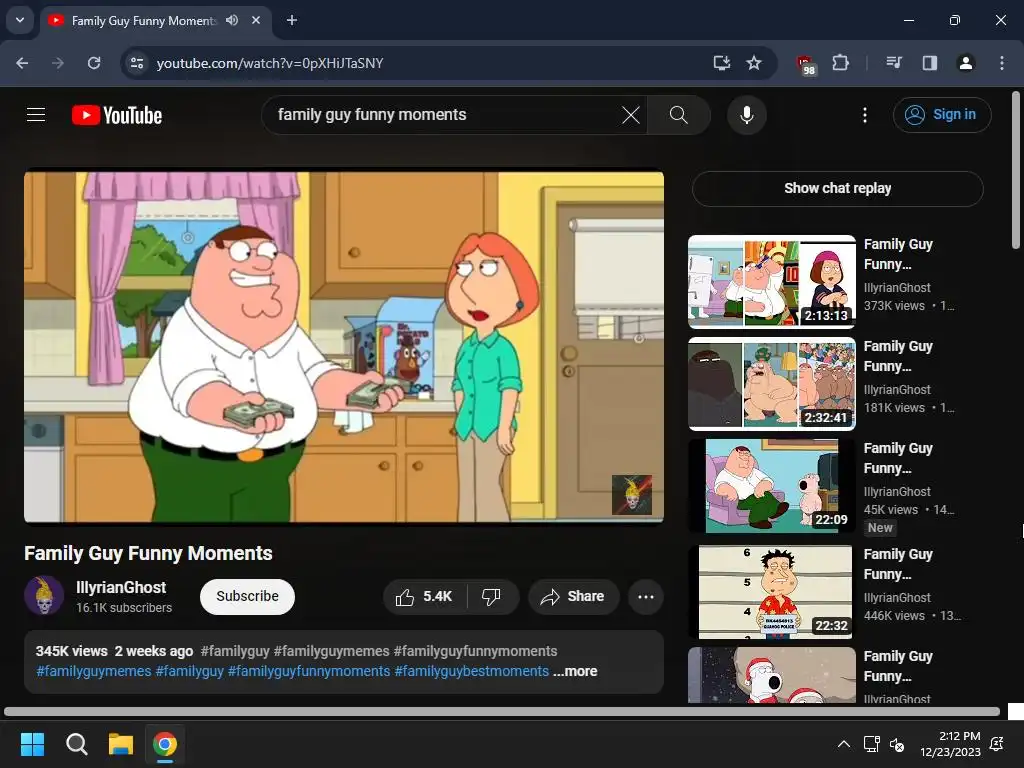
Task: Go to YouTube home via the logo
Action: click(117, 115)
